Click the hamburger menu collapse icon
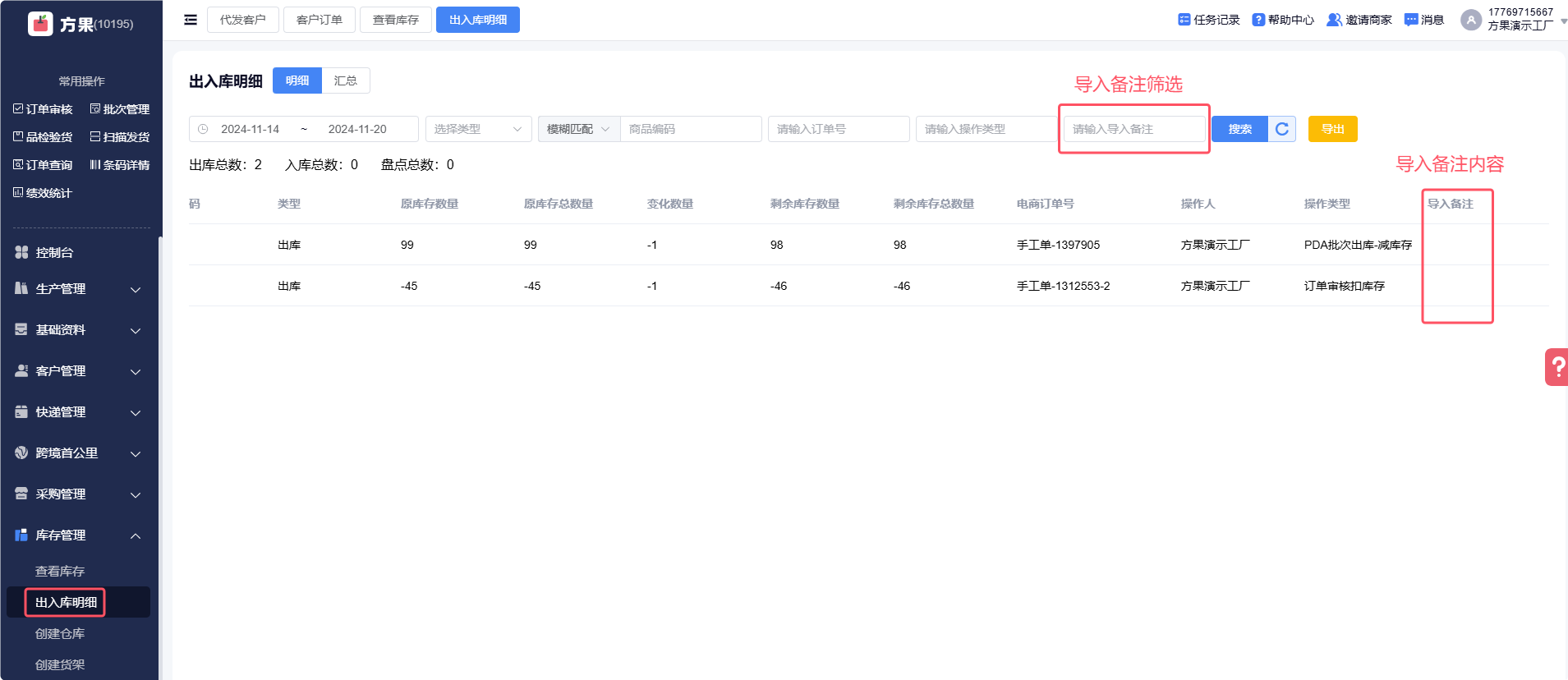This screenshot has height=680, width=1568. [191, 20]
